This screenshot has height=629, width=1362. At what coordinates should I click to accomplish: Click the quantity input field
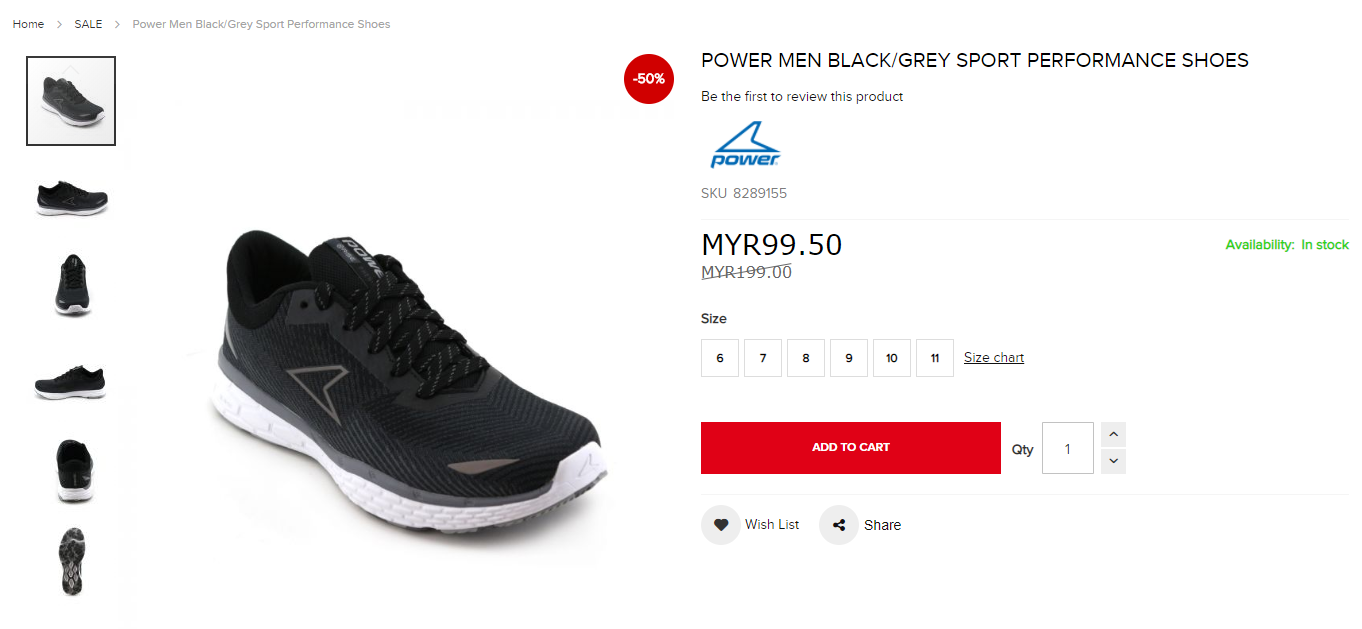[x=1068, y=448]
